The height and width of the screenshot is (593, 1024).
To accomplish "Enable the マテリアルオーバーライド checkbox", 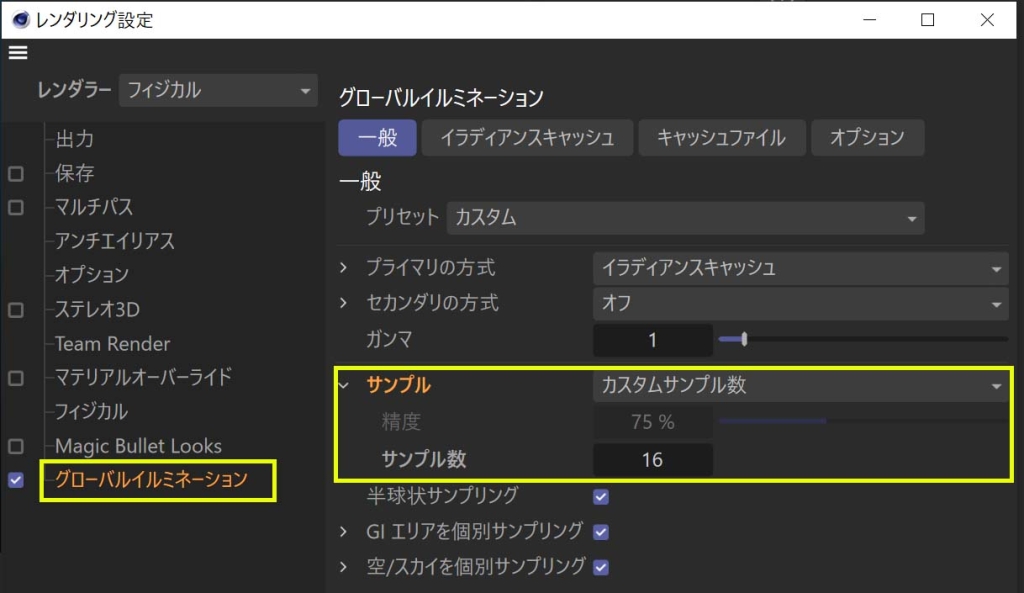I will coord(16,378).
